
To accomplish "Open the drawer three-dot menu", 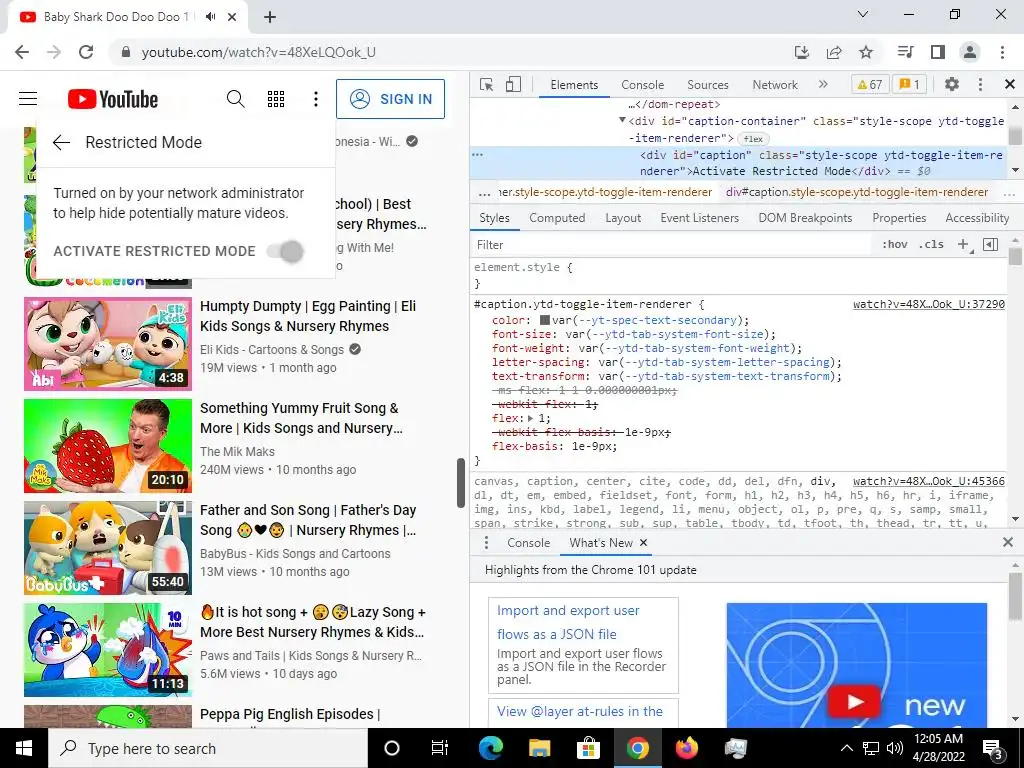I will (486, 543).
